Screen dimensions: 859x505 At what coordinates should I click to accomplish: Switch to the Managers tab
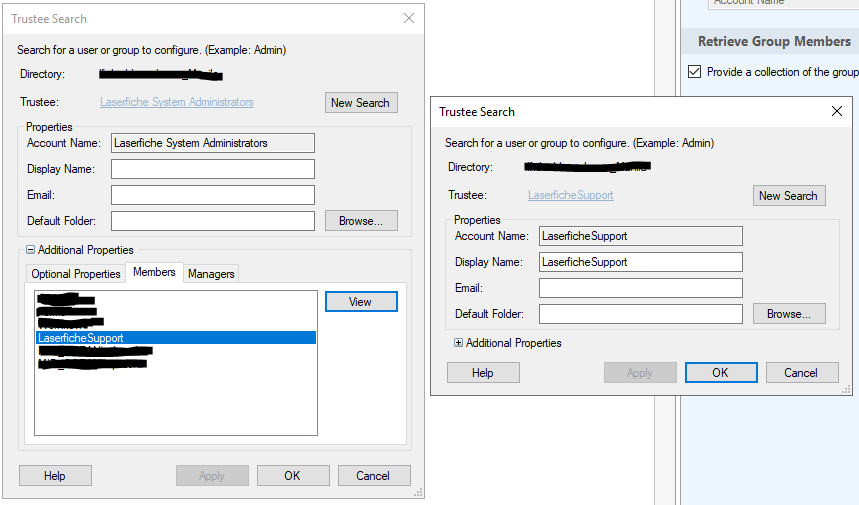pos(211,274)
